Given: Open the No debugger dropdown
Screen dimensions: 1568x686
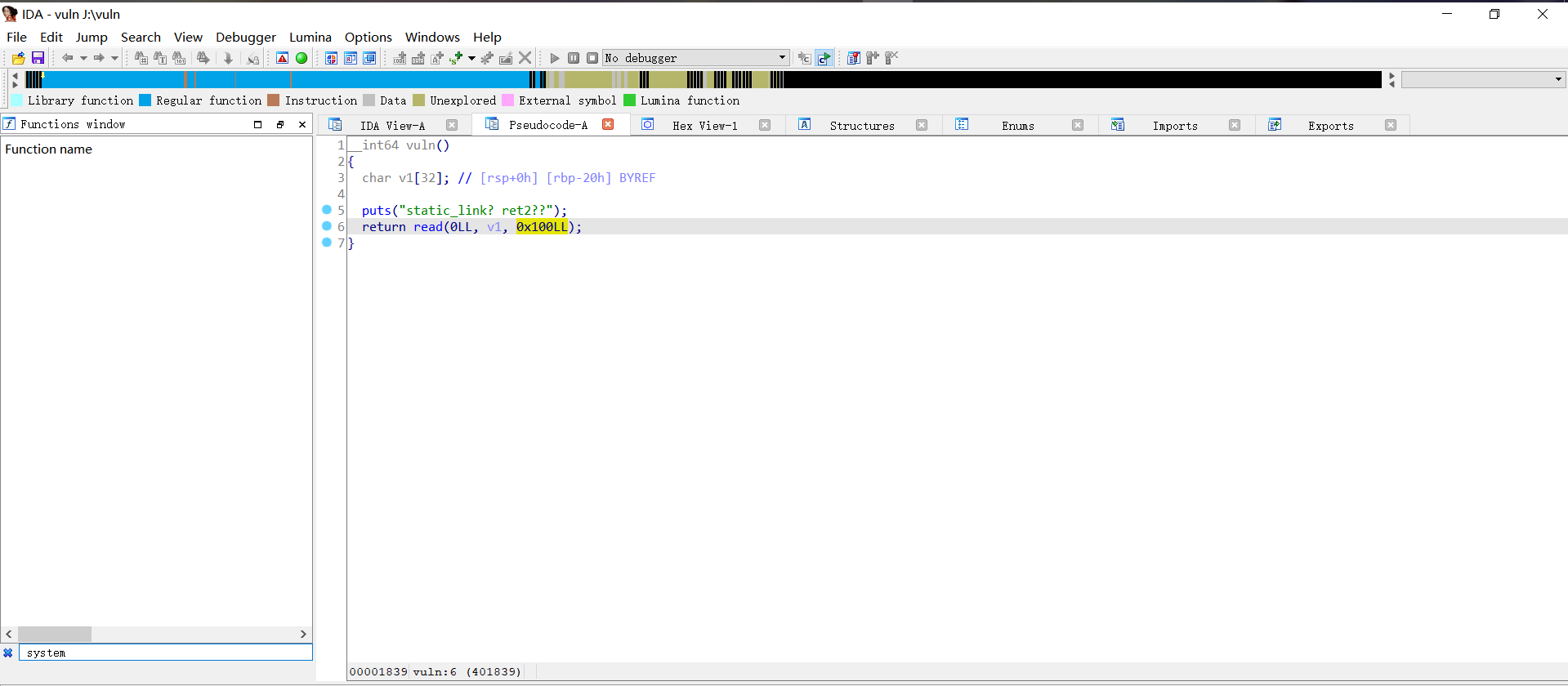Looking at the screenshot, I should 782,58.
